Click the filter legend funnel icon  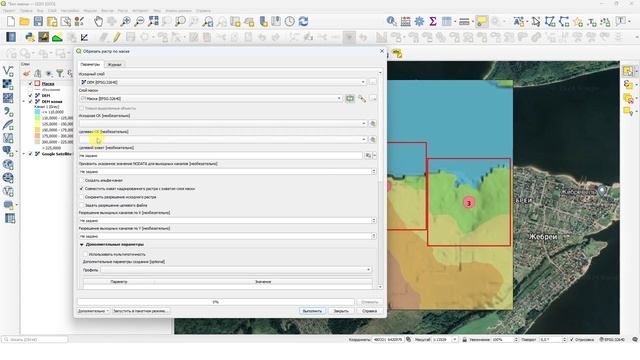60,73
